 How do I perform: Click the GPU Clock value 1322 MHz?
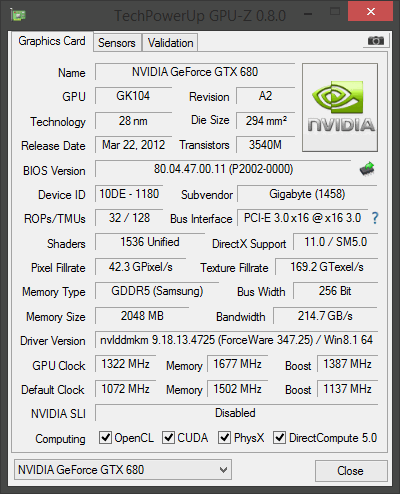tap(125, 364)
